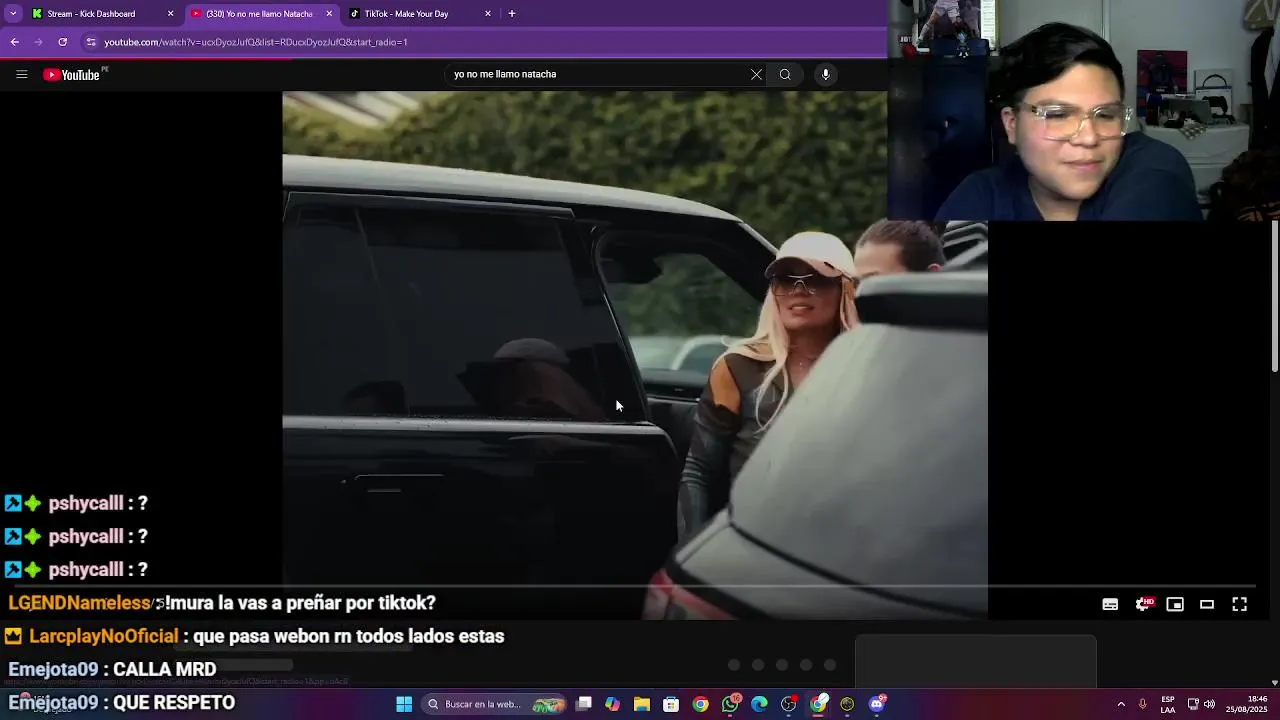Clear the YouTube search box with X
1280x720 pixels.
(x=756, y=74)
